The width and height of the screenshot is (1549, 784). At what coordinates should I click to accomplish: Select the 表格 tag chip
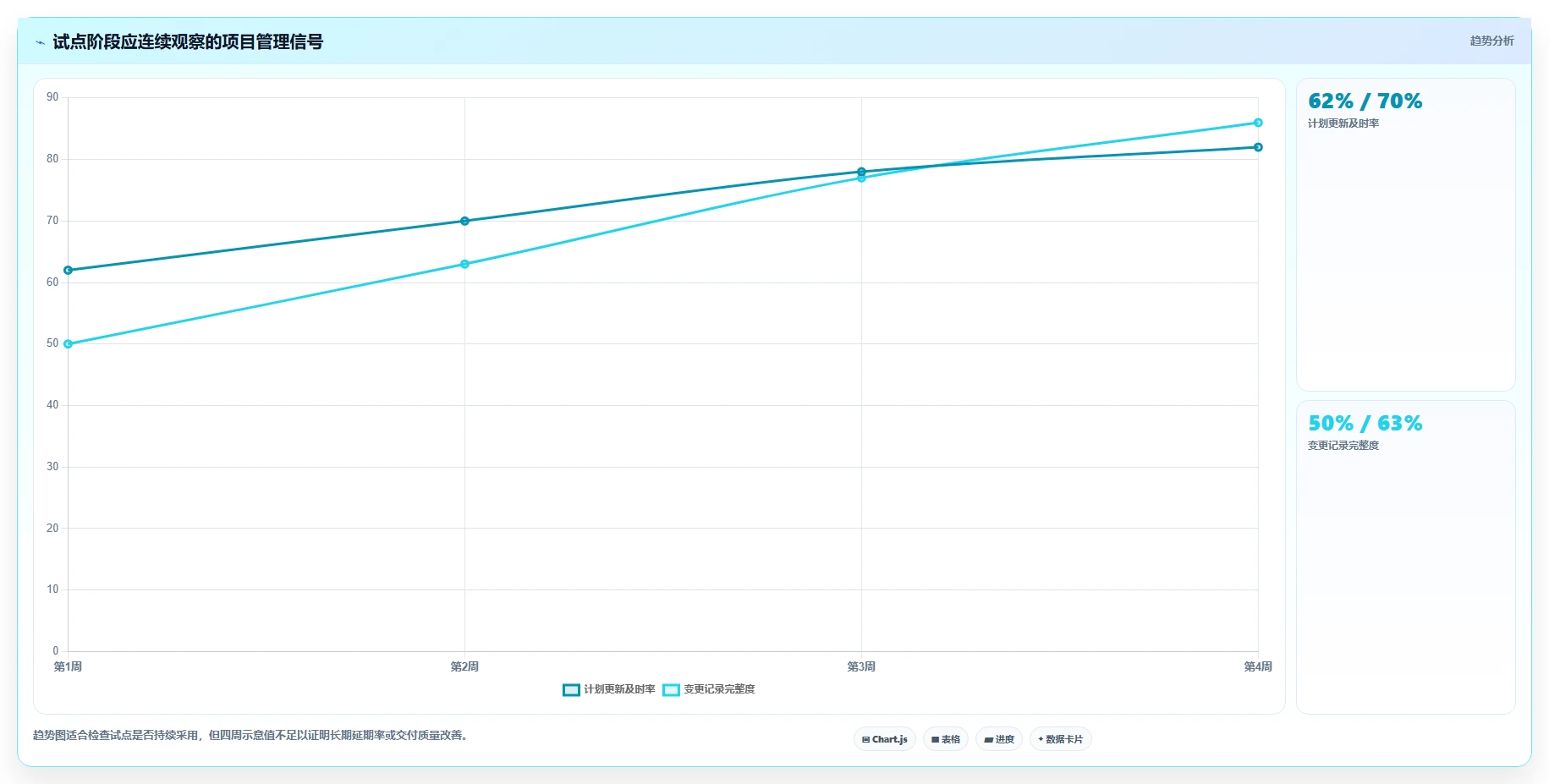(945, 739)
